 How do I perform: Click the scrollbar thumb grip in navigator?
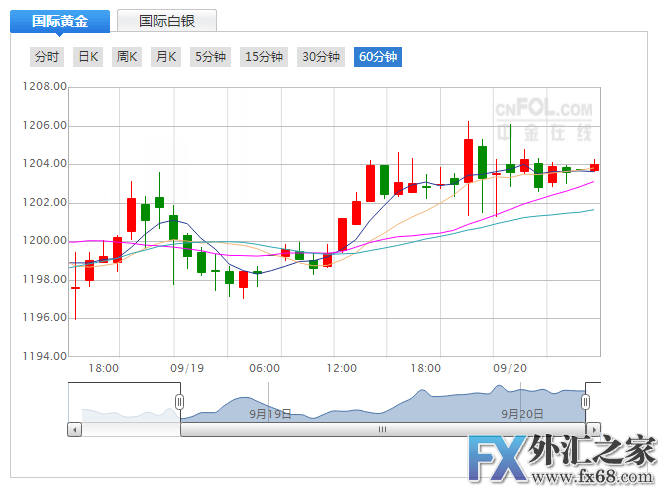(381, 429)
